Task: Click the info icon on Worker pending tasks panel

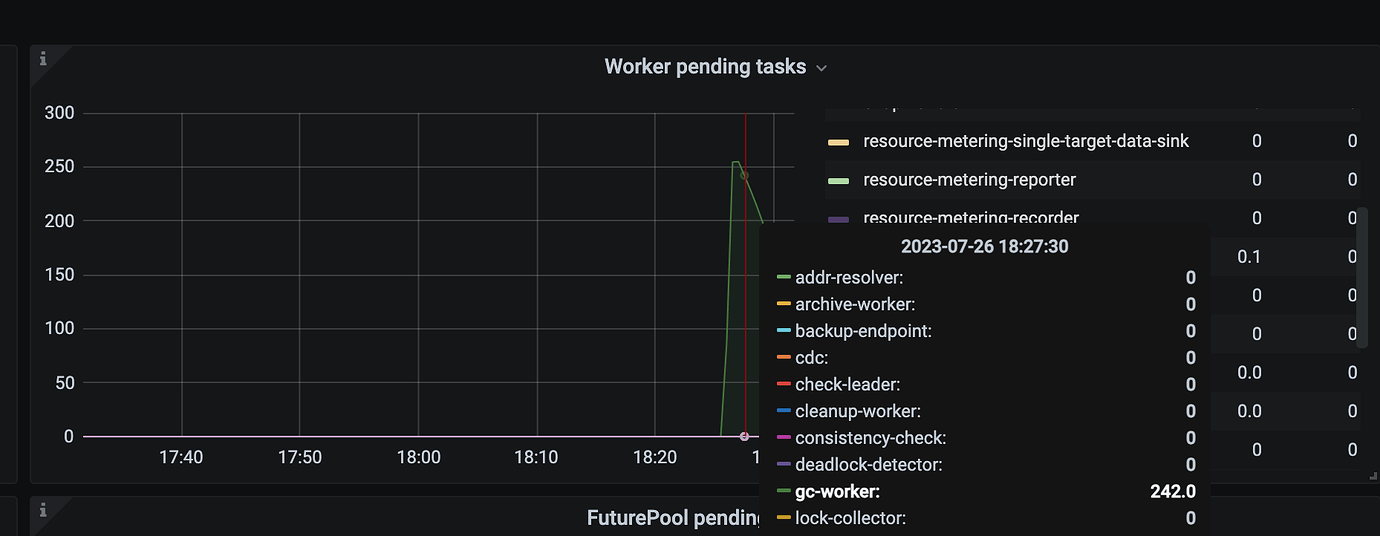Action: [43, 59]
